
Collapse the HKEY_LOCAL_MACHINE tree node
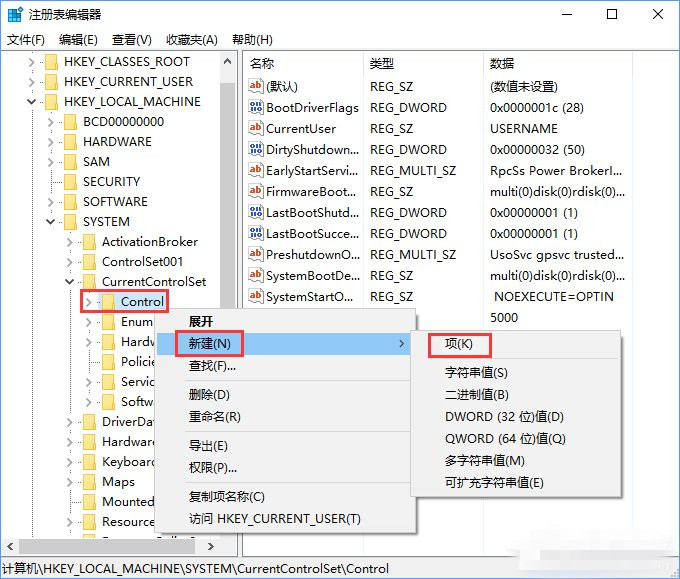coord(32,101)
